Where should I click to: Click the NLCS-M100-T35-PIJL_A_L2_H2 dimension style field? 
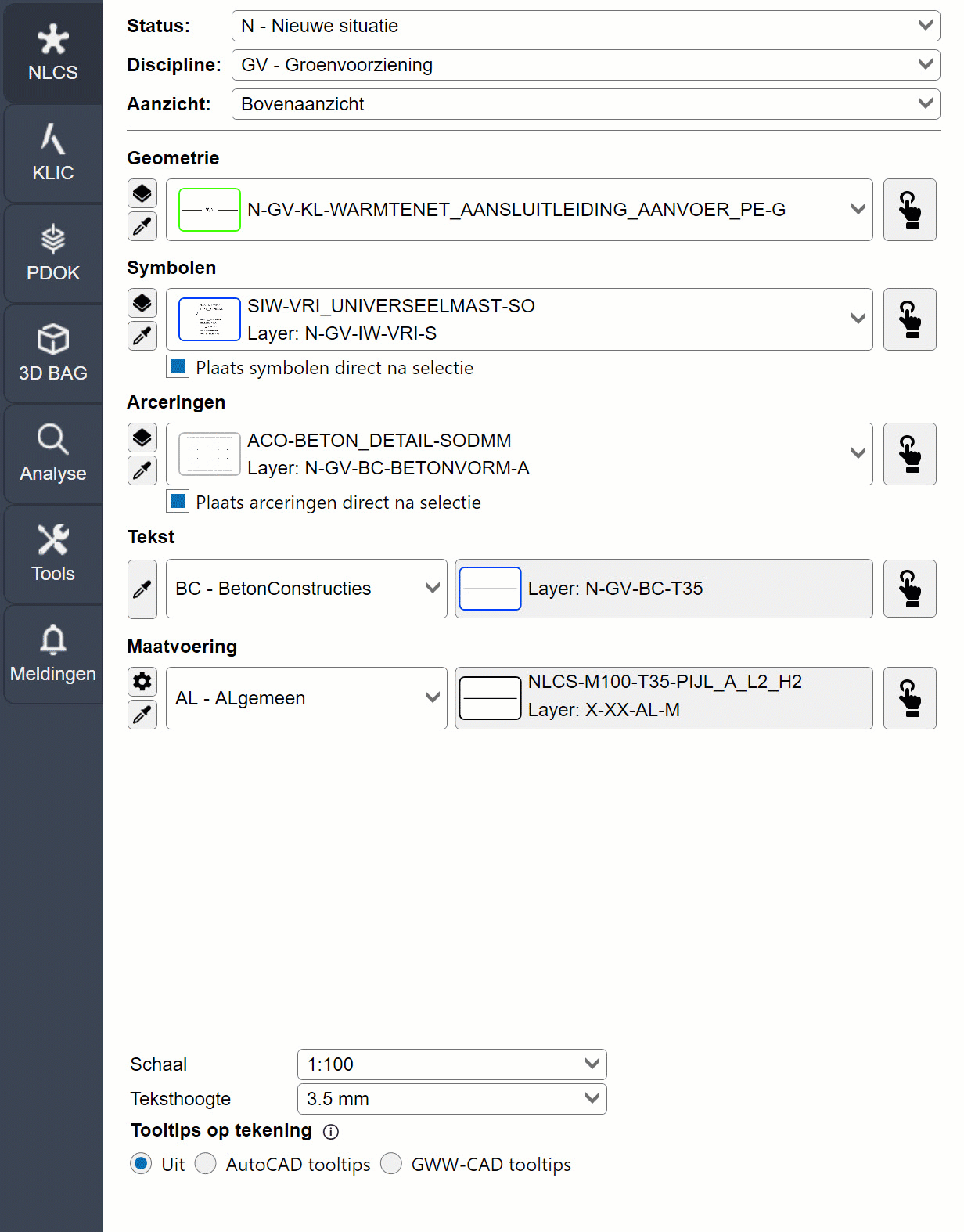point(664,698)
